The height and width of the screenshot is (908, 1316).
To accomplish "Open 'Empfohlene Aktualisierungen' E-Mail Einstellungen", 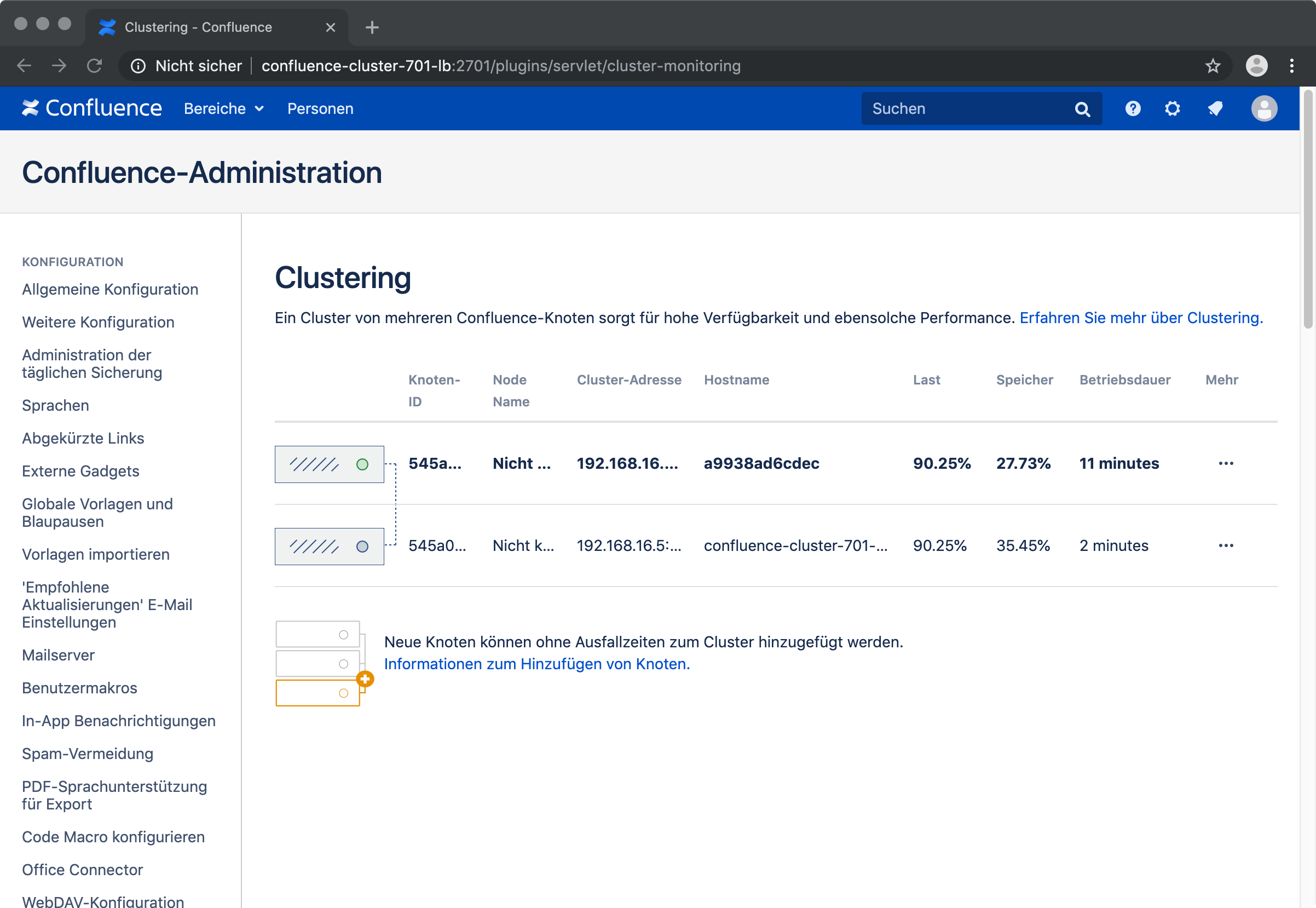I will pos(107,604).
